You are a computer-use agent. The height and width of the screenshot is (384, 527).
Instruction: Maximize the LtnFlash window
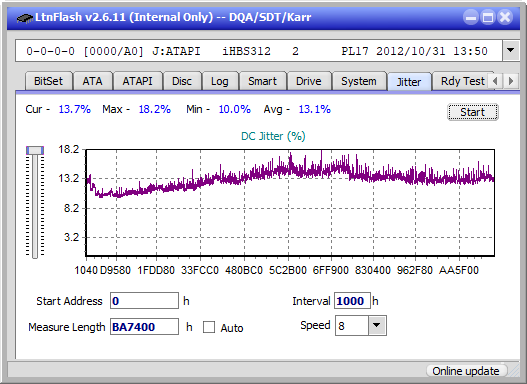click(488, 17)
